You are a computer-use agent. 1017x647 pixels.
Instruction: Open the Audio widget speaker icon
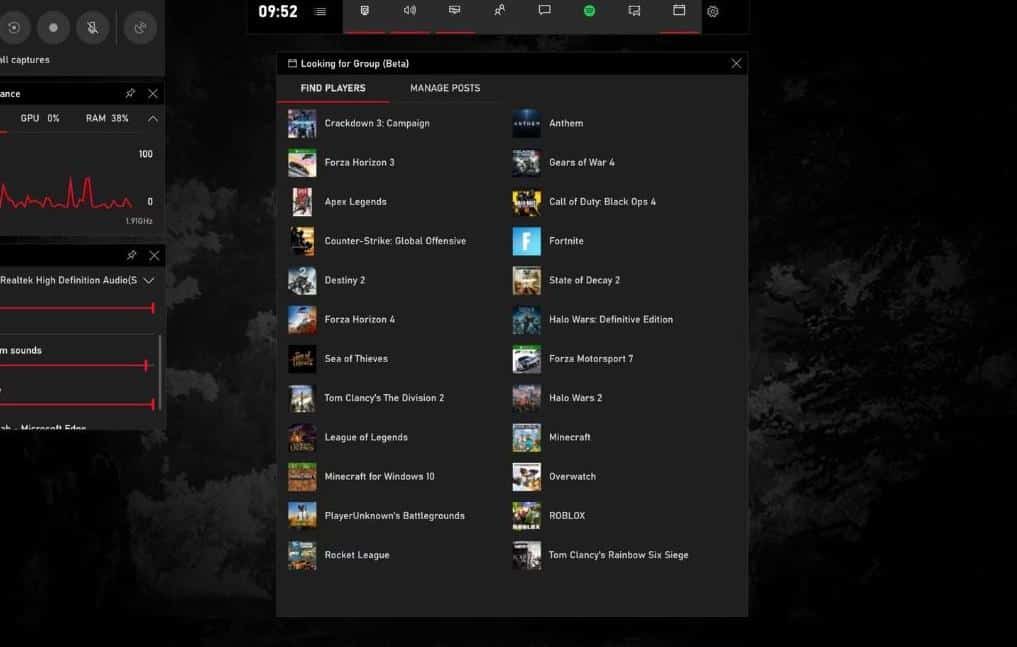click(x=409, y=11)
